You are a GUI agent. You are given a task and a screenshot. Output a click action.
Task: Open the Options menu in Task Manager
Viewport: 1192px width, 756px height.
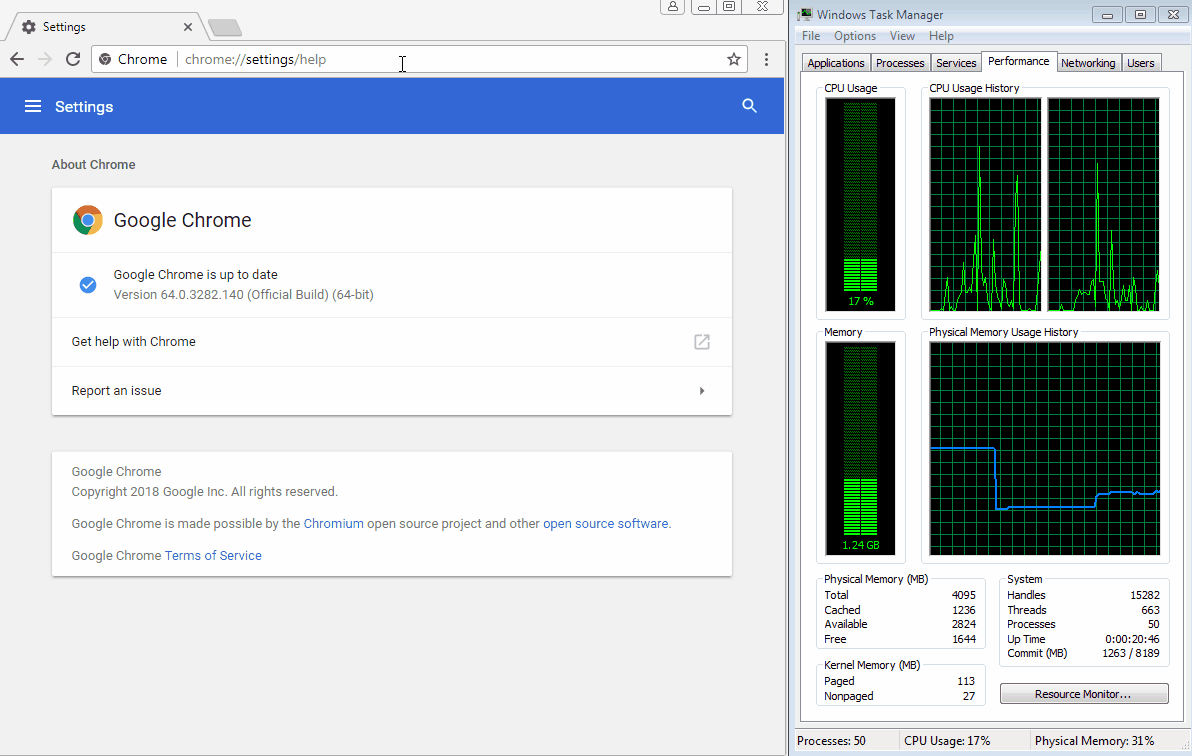855,36
